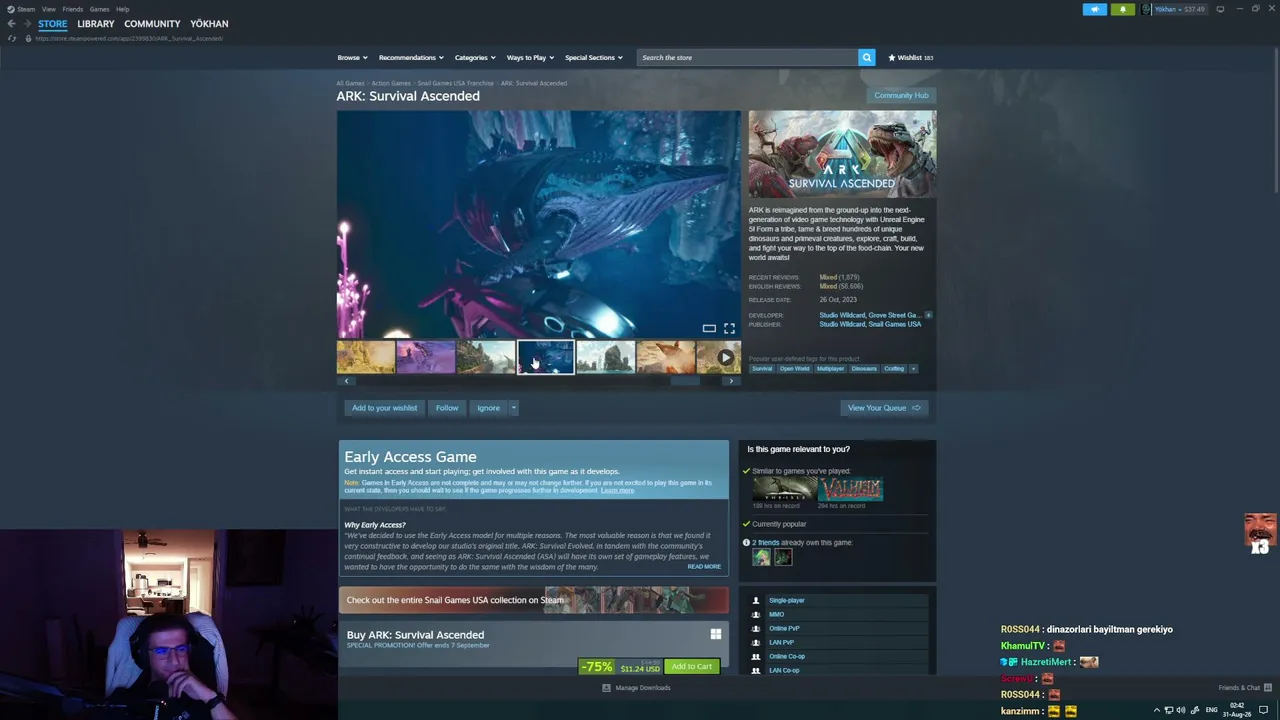Add ARK to your wishlist
Image resolution: width=1280 pixels, height=720 pixels.
(384, 408)
